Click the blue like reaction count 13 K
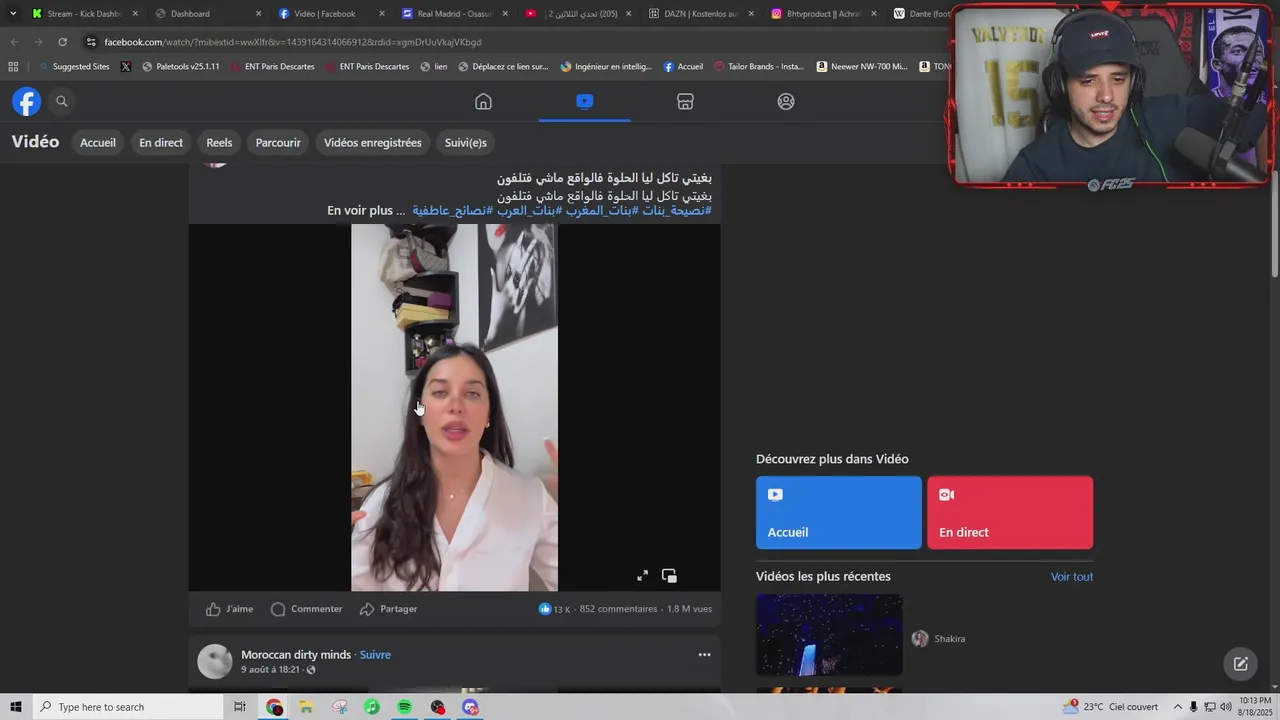 click(554, 609)
